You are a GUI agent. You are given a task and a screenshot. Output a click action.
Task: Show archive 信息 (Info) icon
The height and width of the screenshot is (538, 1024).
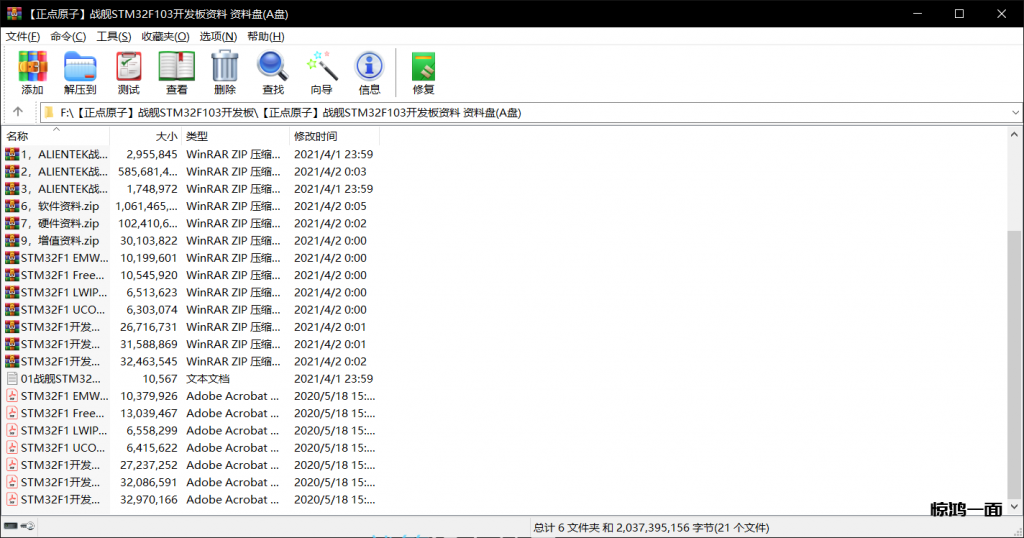point(369,72)
